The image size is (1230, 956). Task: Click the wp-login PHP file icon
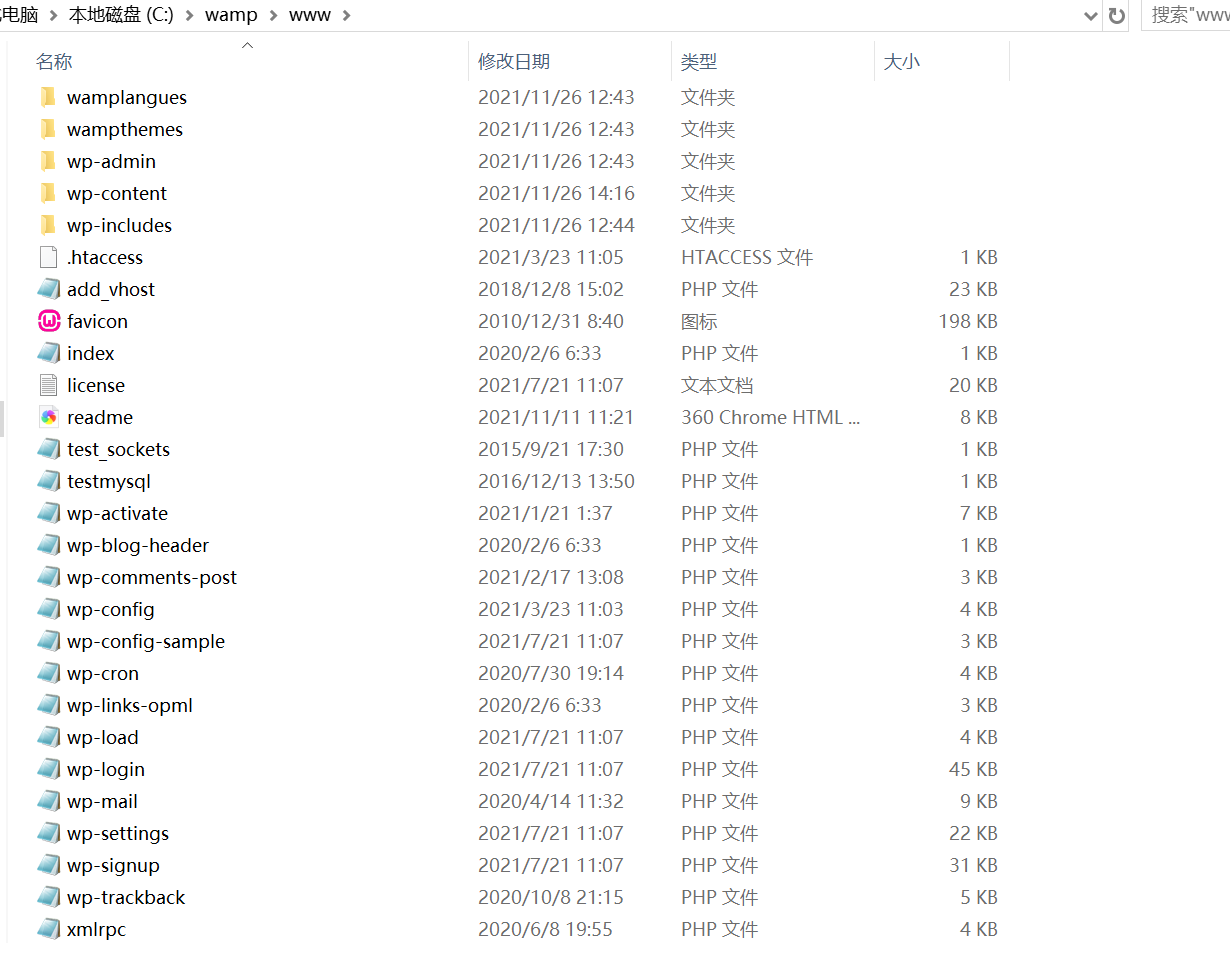click(x=49, y=769)
